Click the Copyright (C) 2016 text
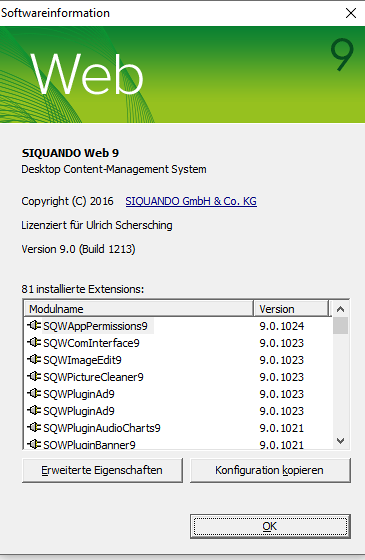Viewport: 365px width, 560px height. pyautogui.click(x=67, y=201)
